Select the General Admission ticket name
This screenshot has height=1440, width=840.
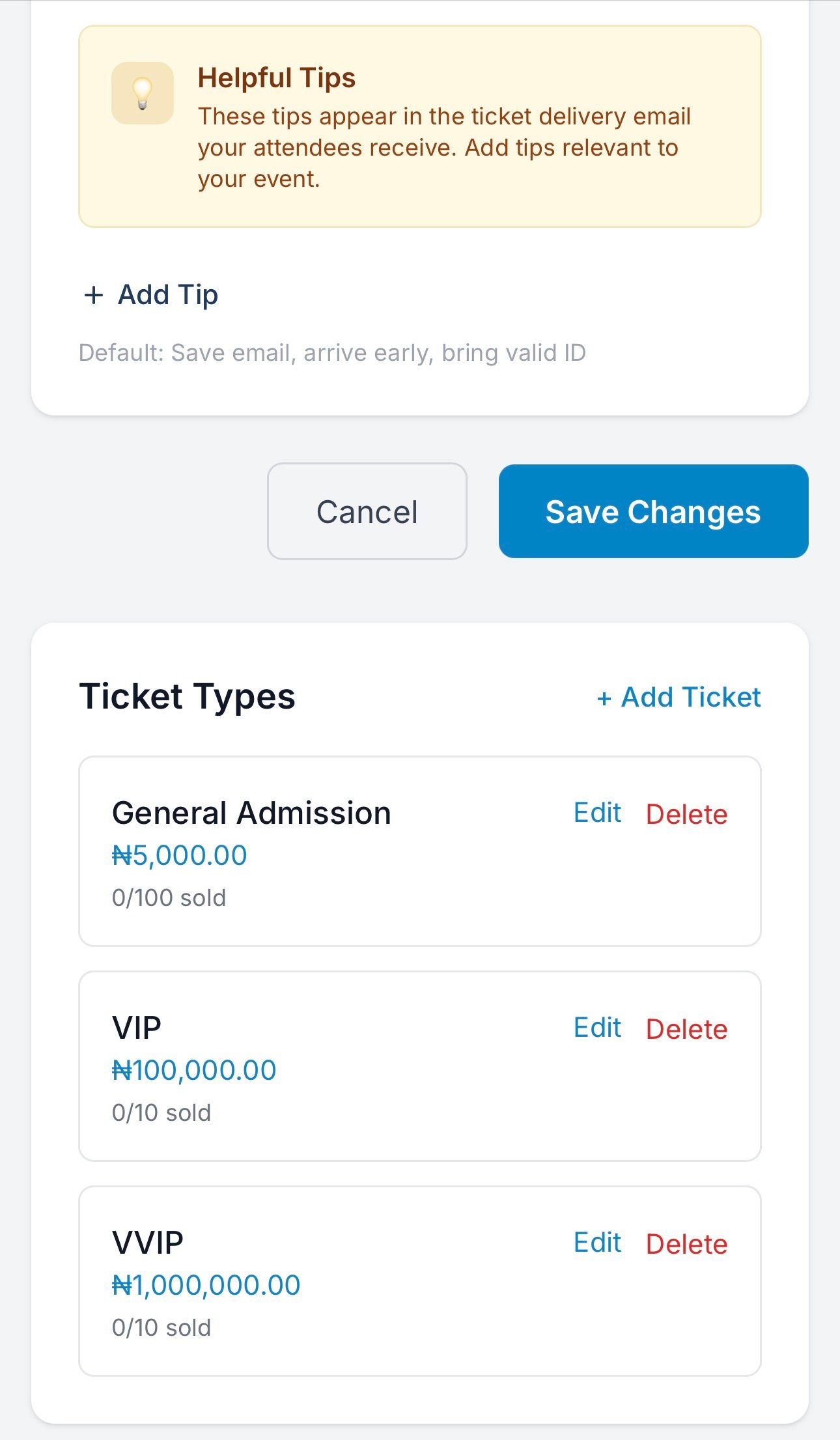coord(251,813)
